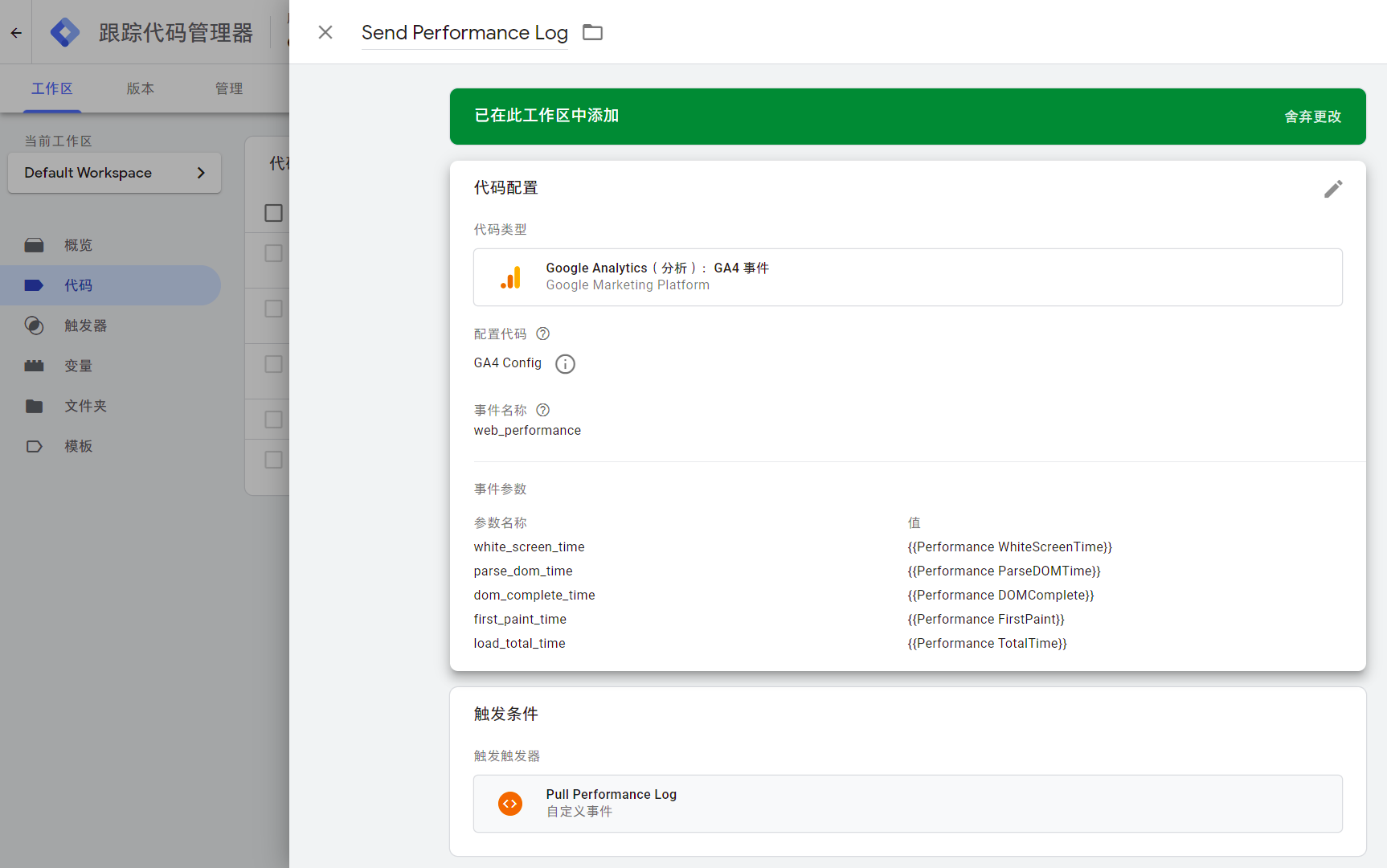
Task: Open 模板 in the sidebar
Action: tap(110, 446)
